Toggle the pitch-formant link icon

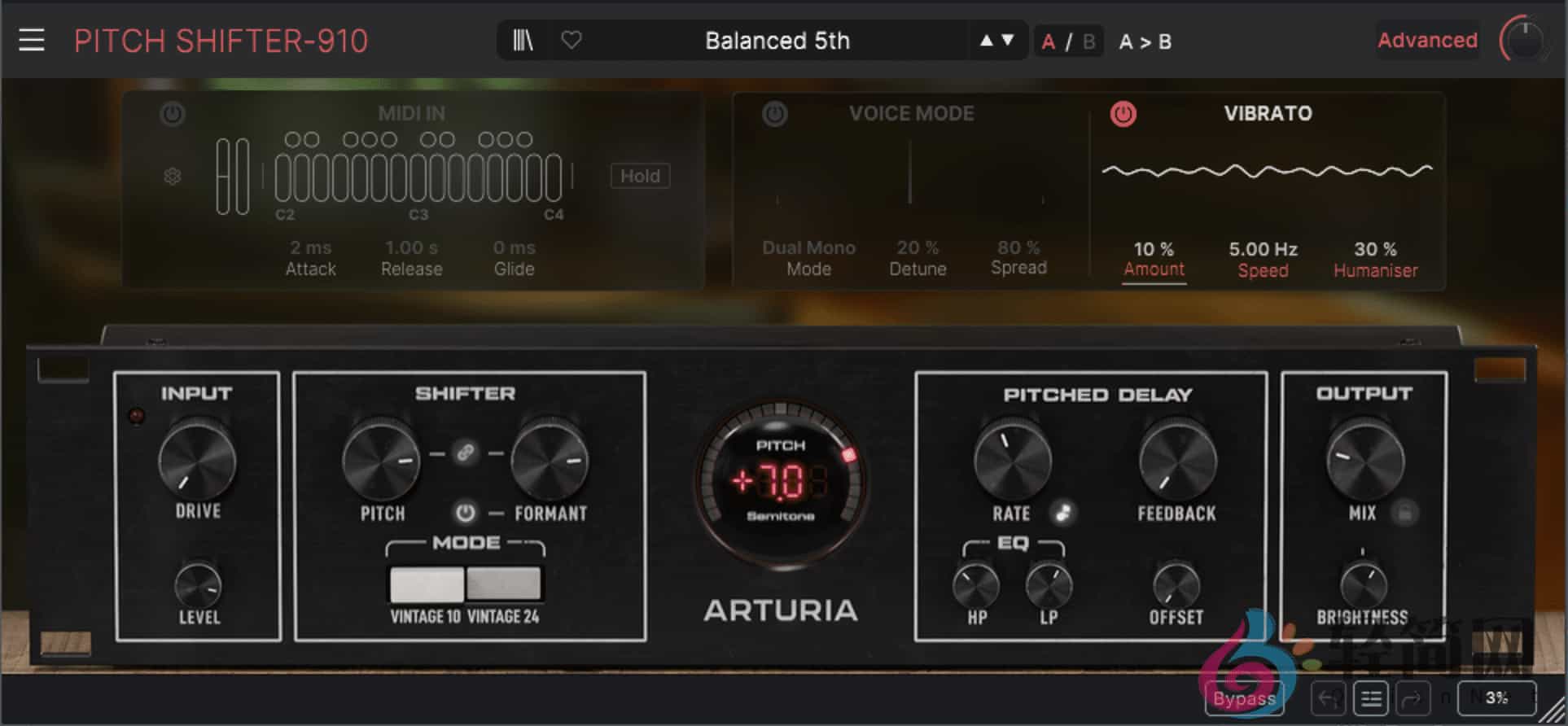click(x=466, y=453)
